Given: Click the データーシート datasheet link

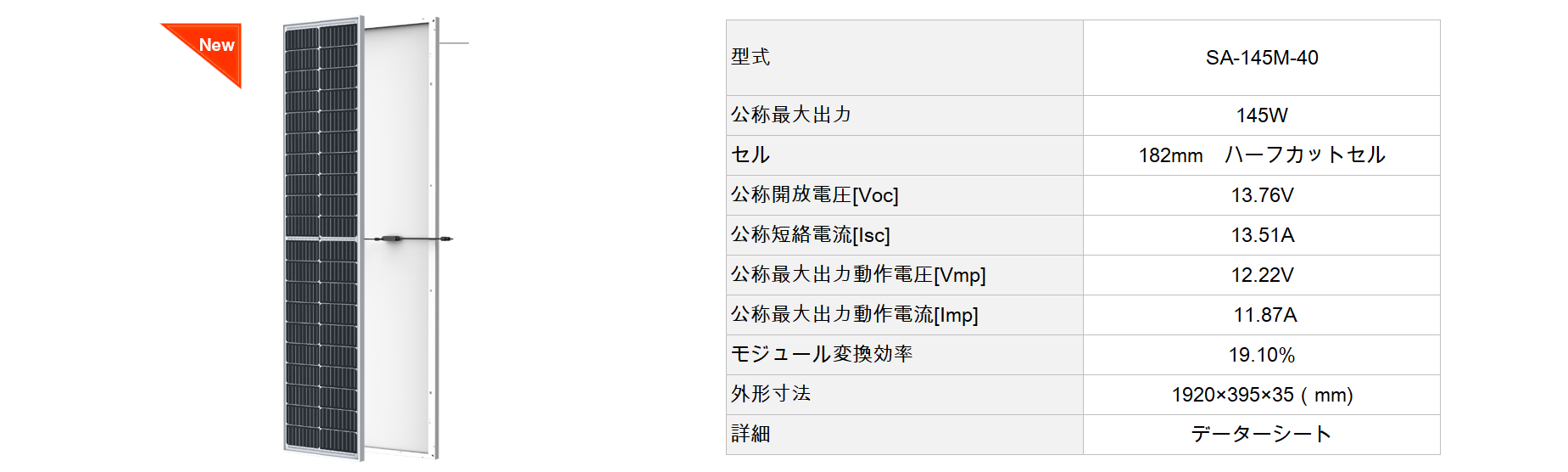Looking at the screenshot, I should (1261, 435).
